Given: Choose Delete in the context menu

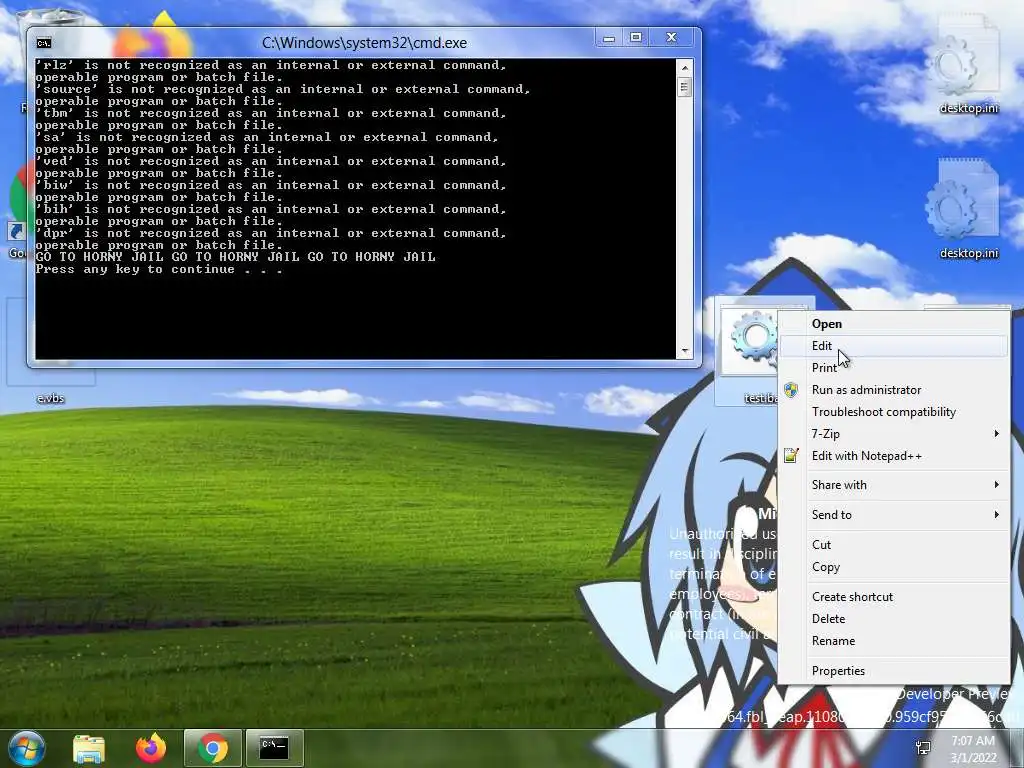Looking at the screenshot, I should pyautogui.click(x=893, y=619).
